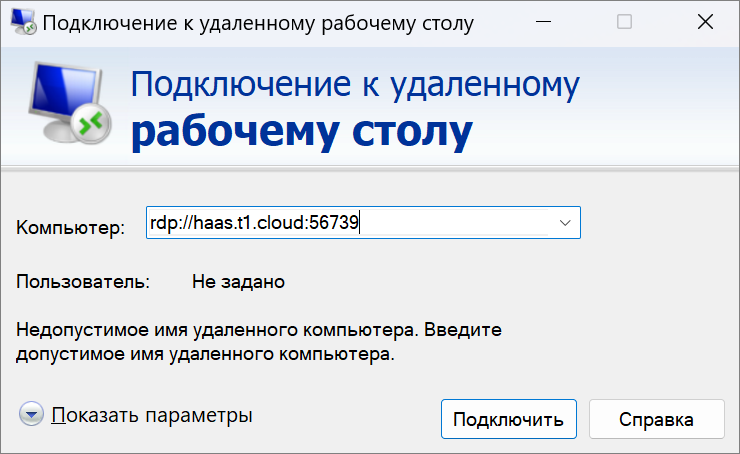This screenshot has width=740, height=454.
Task: Click the window title text in title bar
Action: point(258,24)
